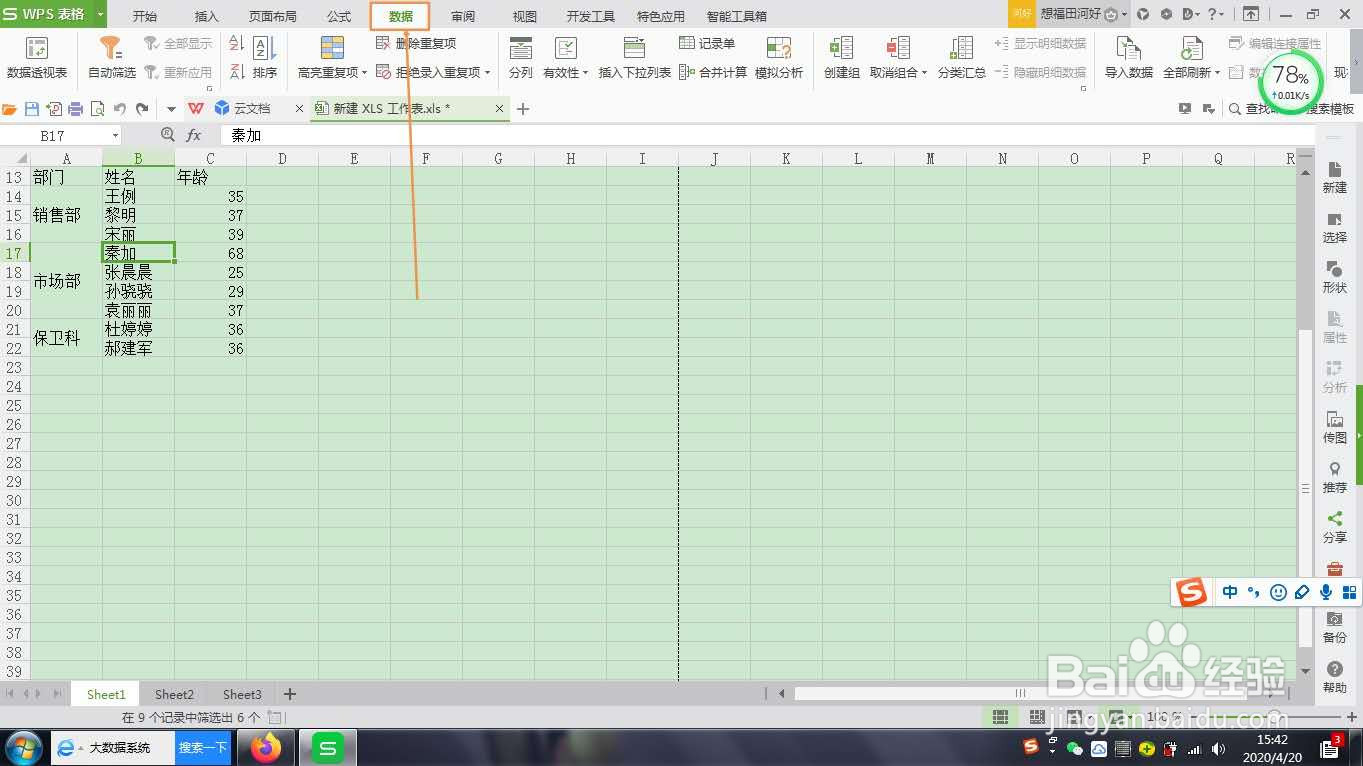1363x766 pixels.
Task: Open 新建 in the right sidebar
Action: click(1335, 178)
